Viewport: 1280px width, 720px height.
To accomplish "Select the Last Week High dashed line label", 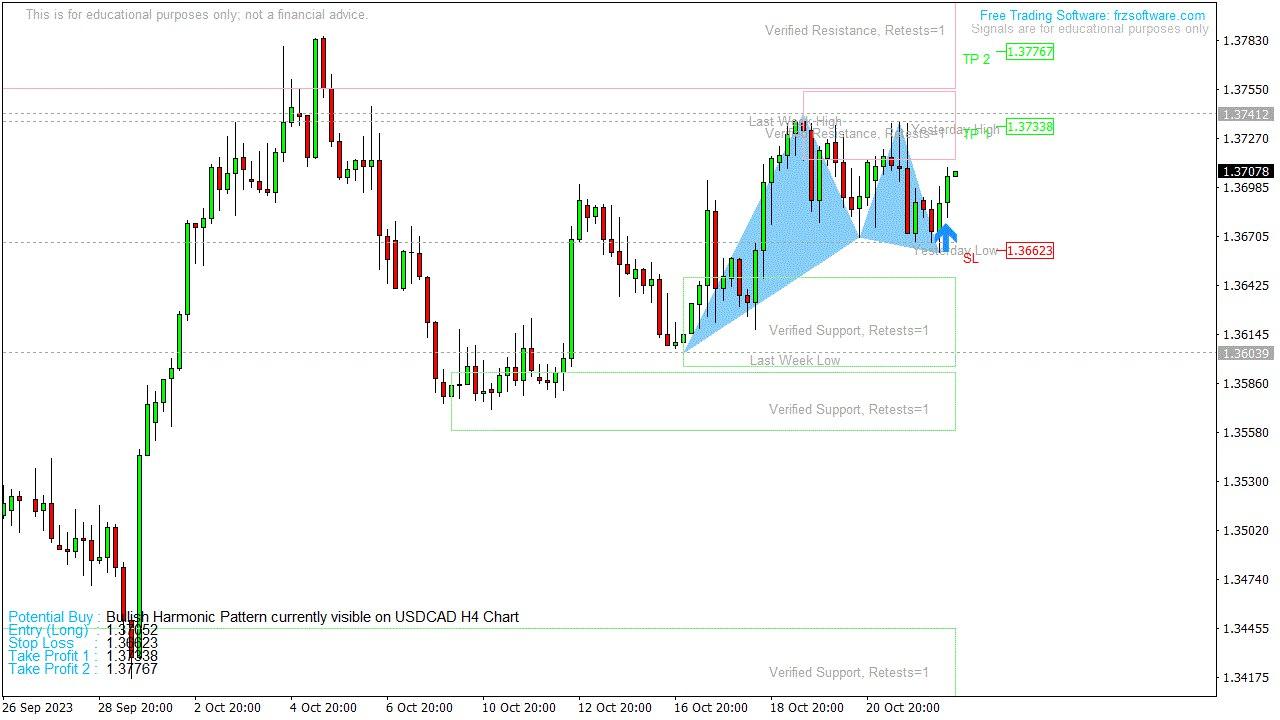I will pyautogui.click(x=796, y=120).
